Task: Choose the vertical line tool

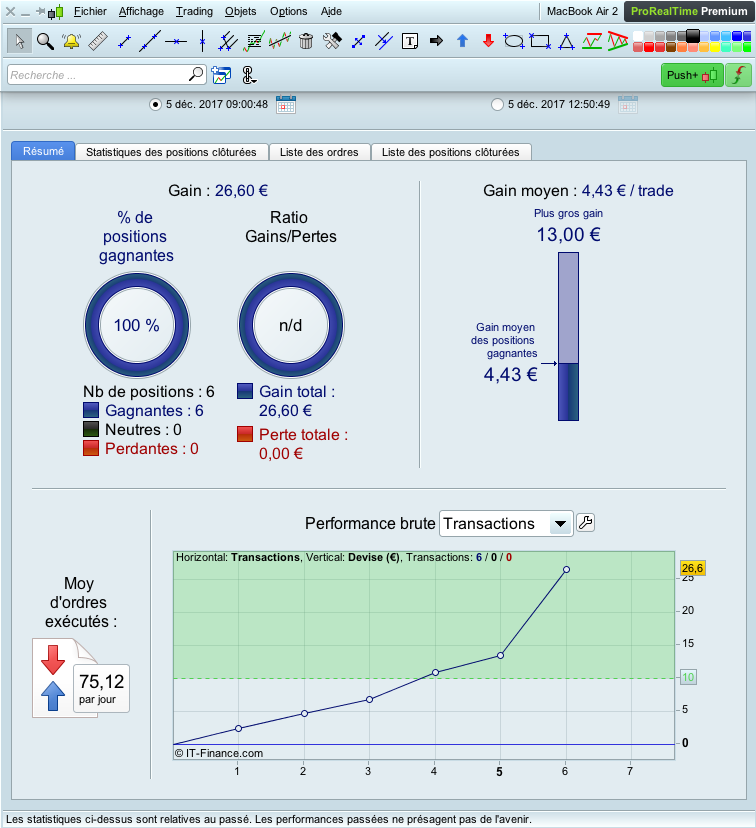Action: coord(202,41)
